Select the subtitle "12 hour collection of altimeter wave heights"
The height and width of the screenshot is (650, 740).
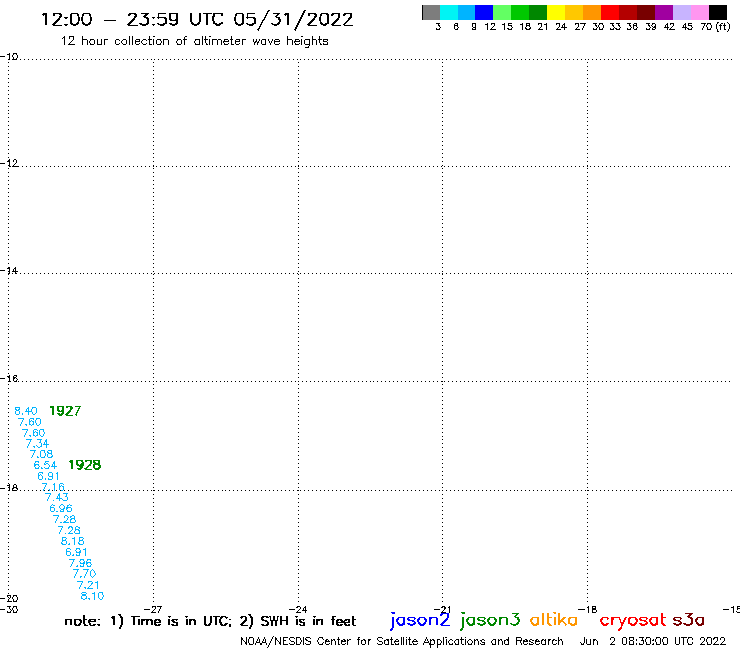[194, 41]
